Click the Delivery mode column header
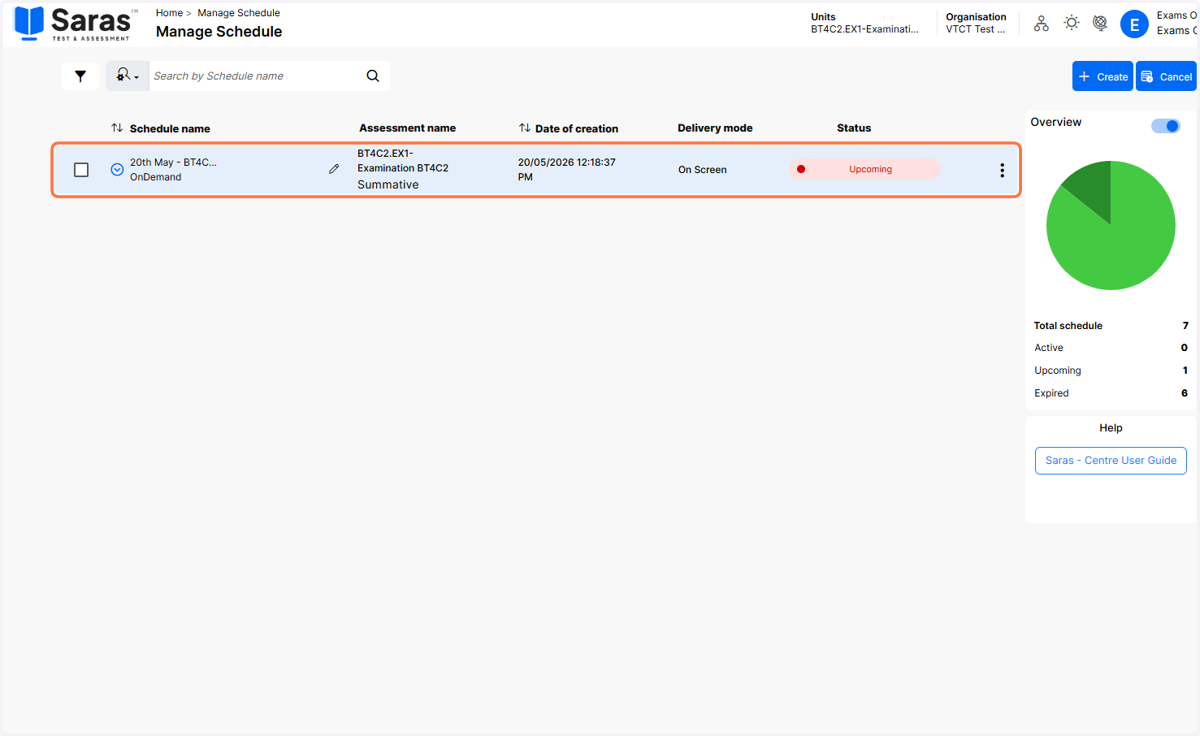 tap(715, 128)
